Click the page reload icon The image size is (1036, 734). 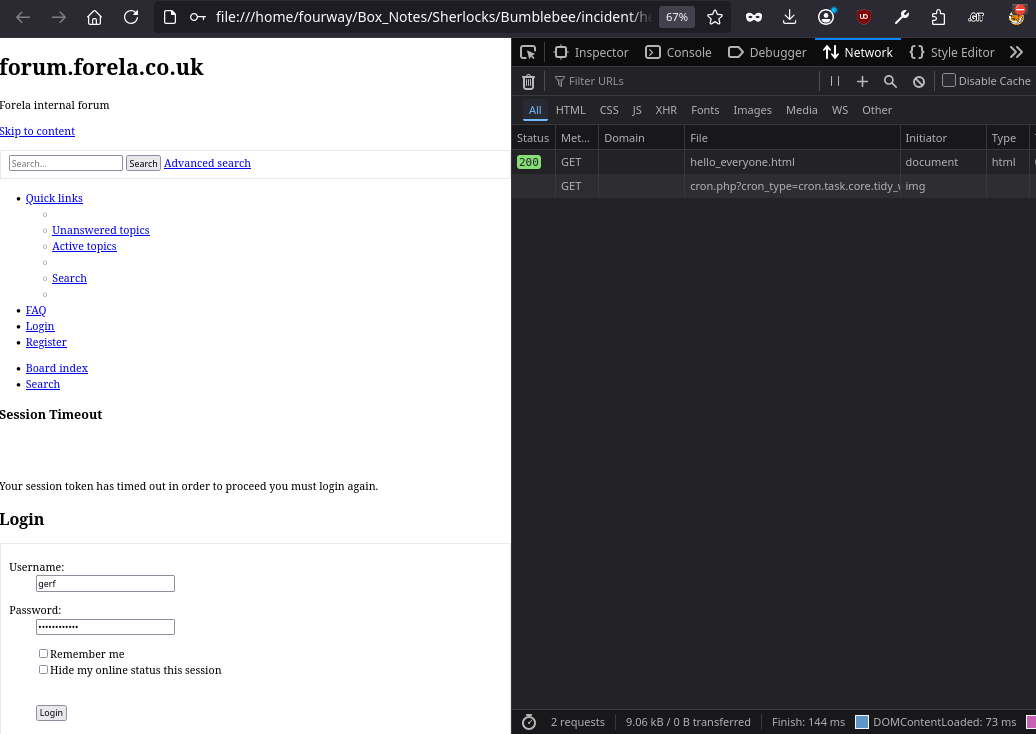[131, 17]
